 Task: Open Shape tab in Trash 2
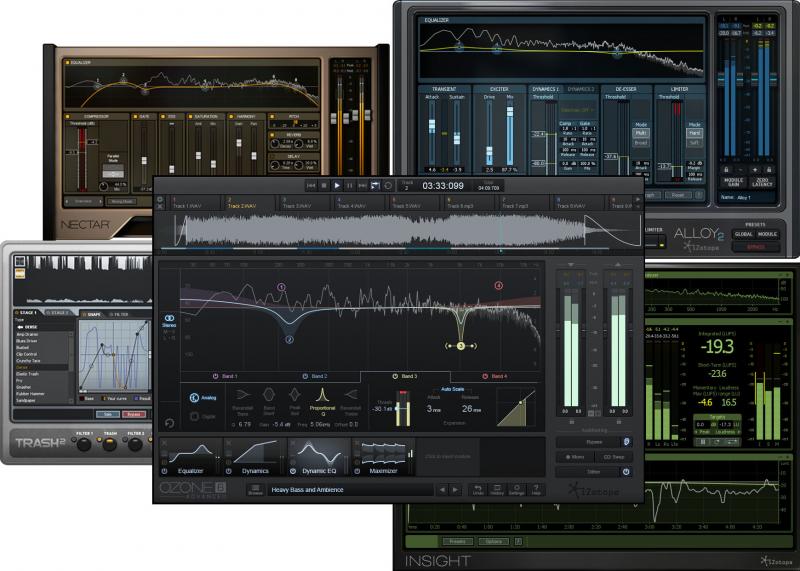(93, 314)
